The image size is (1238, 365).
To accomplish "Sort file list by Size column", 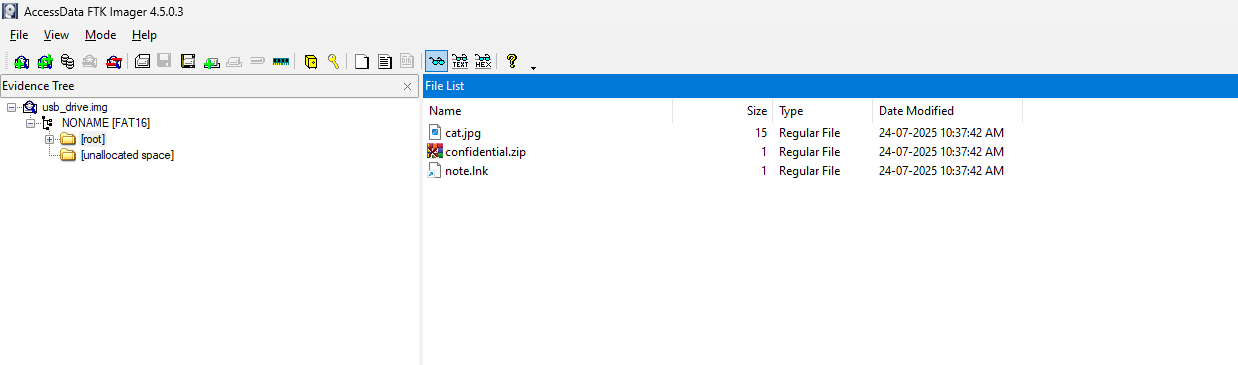I will (723, 111).
